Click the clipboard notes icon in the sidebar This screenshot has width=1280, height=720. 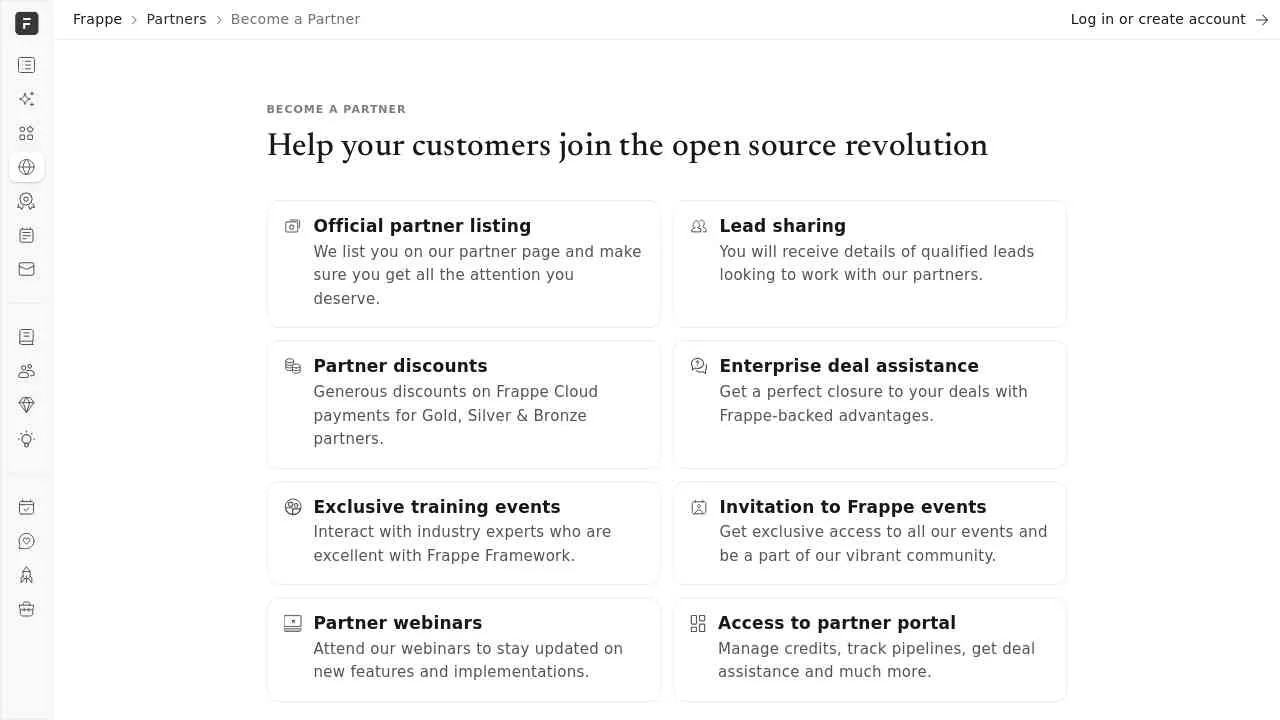[26, 235]
